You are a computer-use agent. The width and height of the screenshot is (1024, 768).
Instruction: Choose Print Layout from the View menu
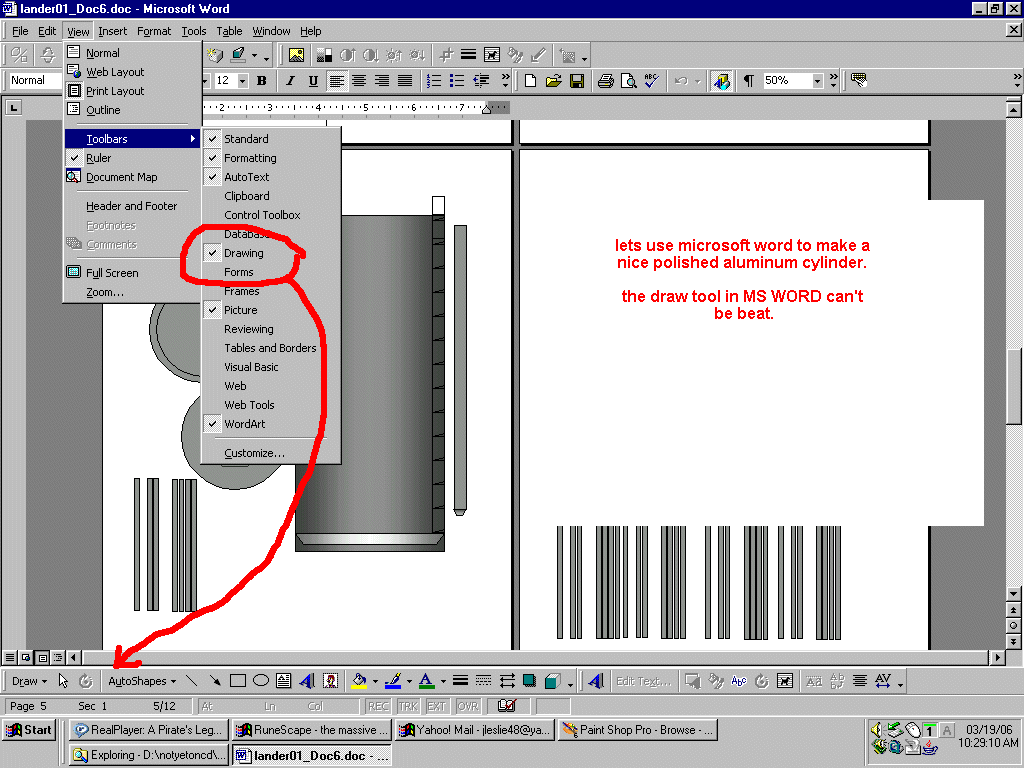(x=132, y=91)
